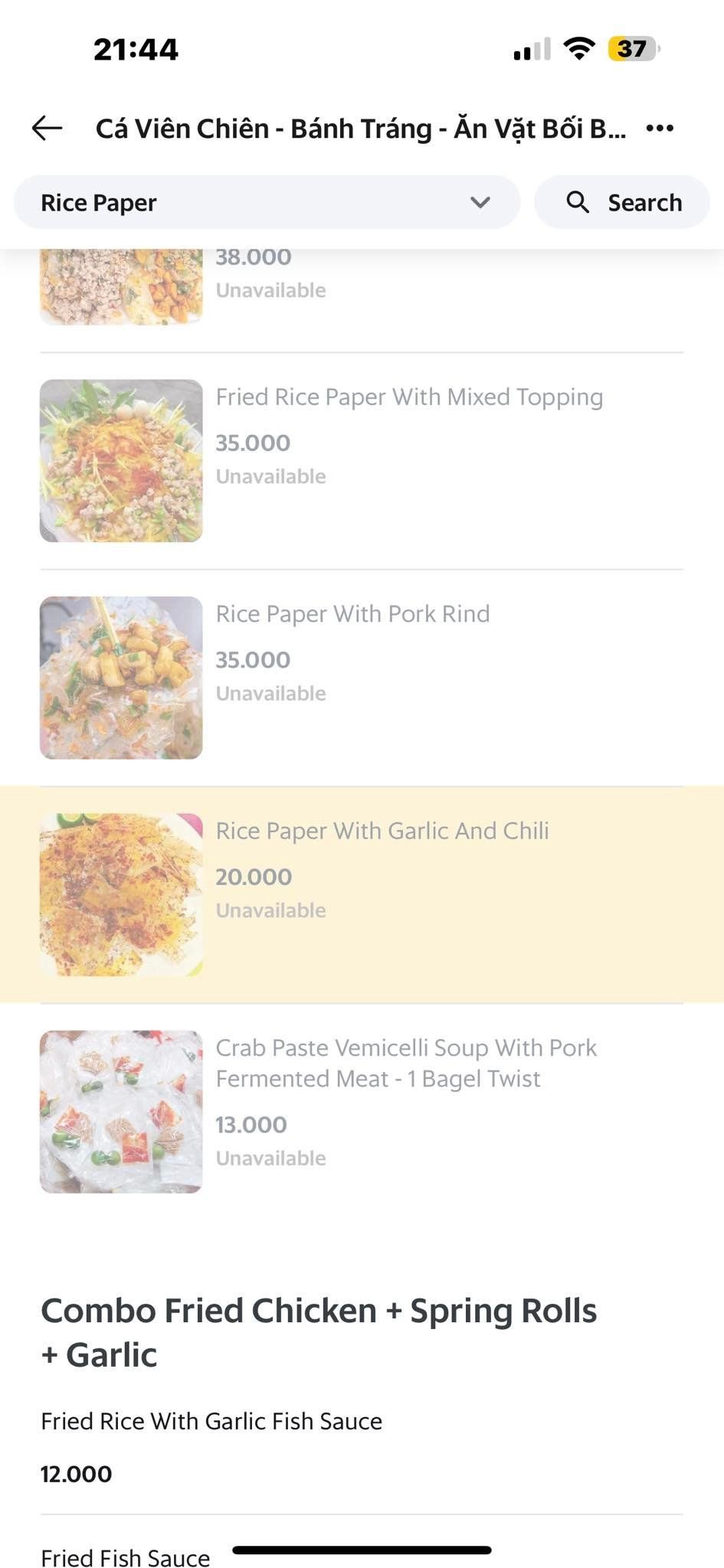Tap the battery level indicator
This screenshot has width=724, height=1568.
click(633, 49)
